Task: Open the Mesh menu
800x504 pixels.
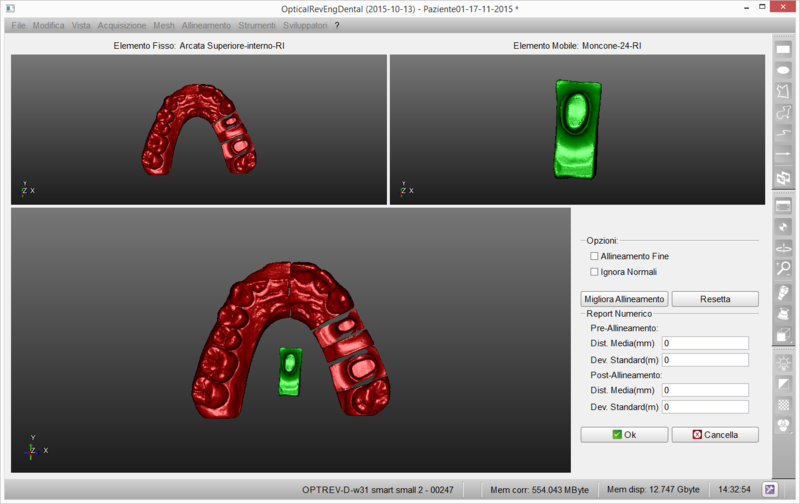Action: click(163, 24)
